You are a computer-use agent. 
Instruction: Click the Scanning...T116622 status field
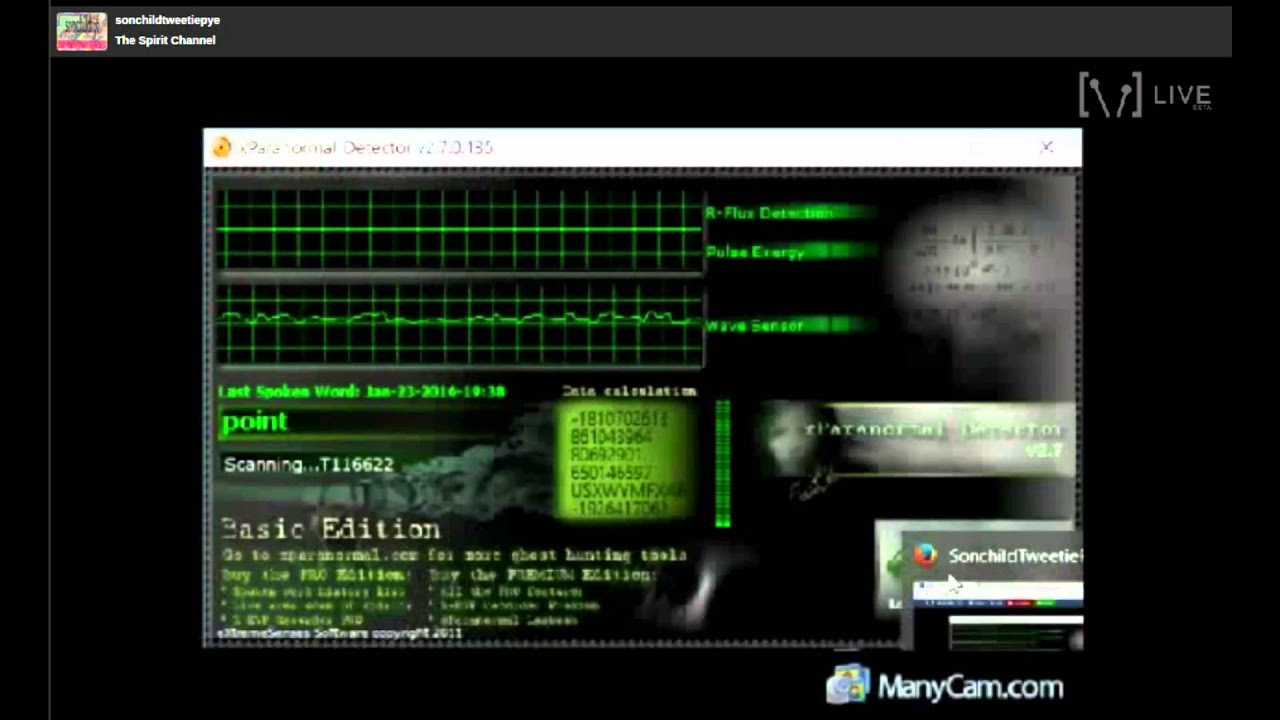pyautogui.click(x=309, y=464)
